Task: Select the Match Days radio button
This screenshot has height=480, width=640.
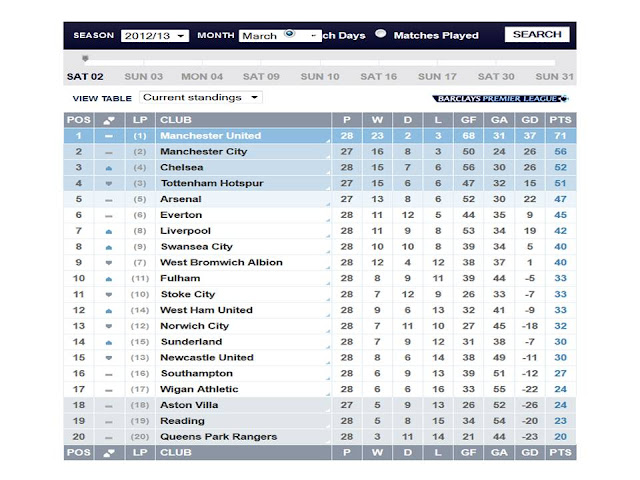Action: pyautogui.click(x=289, y=33)
